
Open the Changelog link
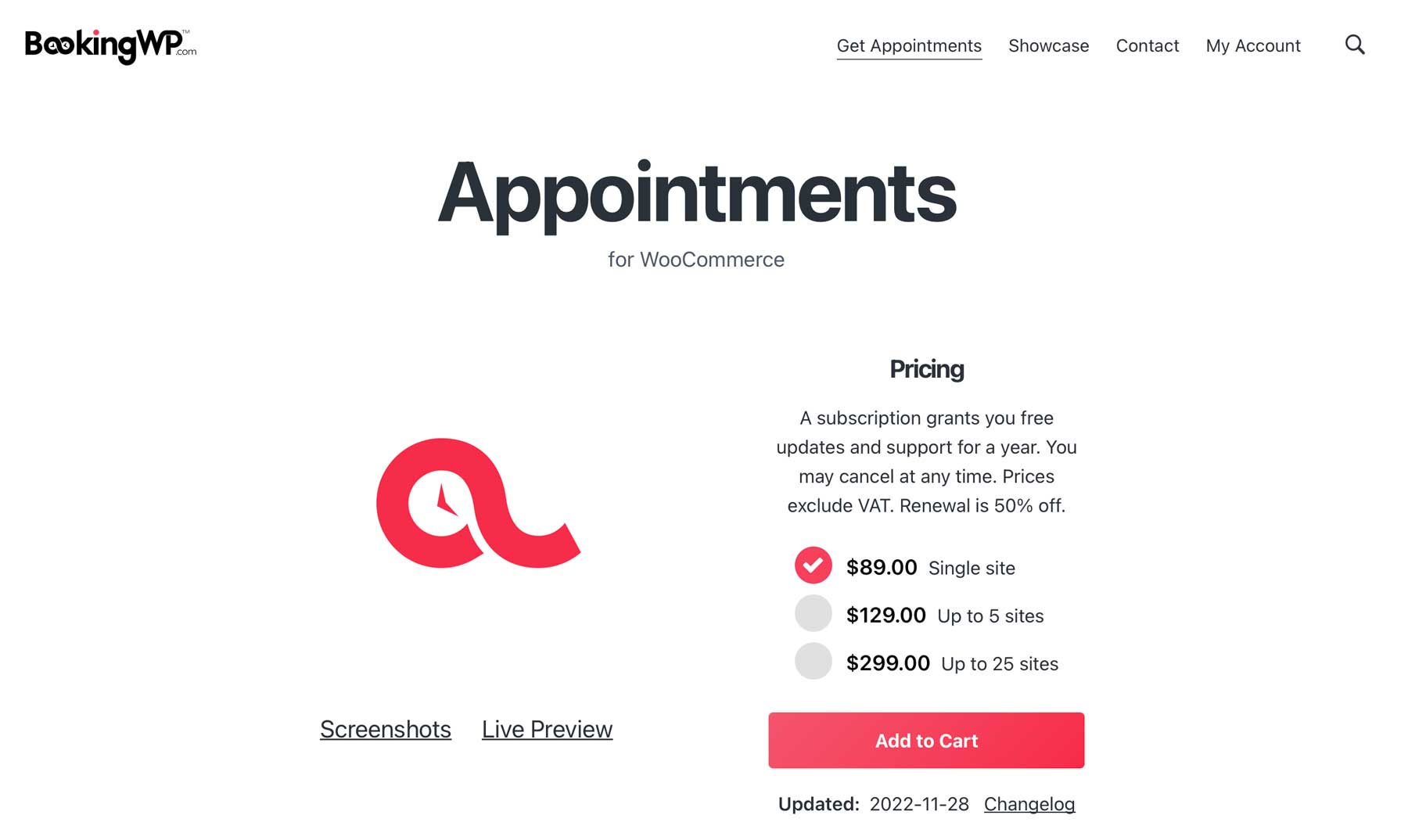(x=1029, y=804)
